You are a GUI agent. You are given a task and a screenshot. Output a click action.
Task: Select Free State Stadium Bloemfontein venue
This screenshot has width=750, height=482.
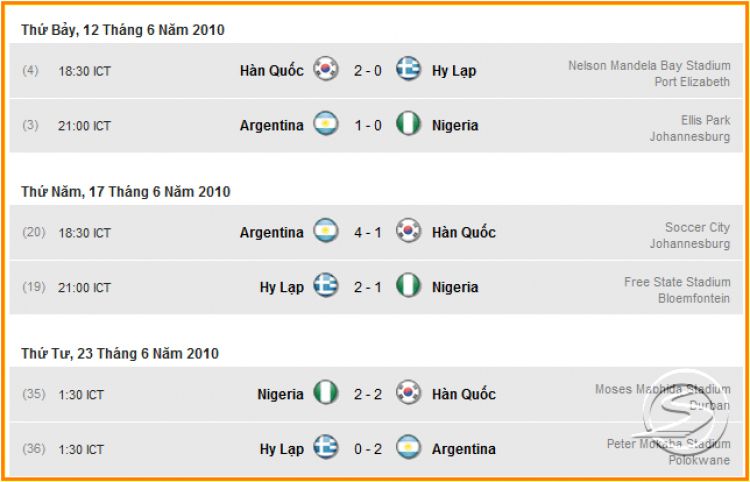click(677, 290)
